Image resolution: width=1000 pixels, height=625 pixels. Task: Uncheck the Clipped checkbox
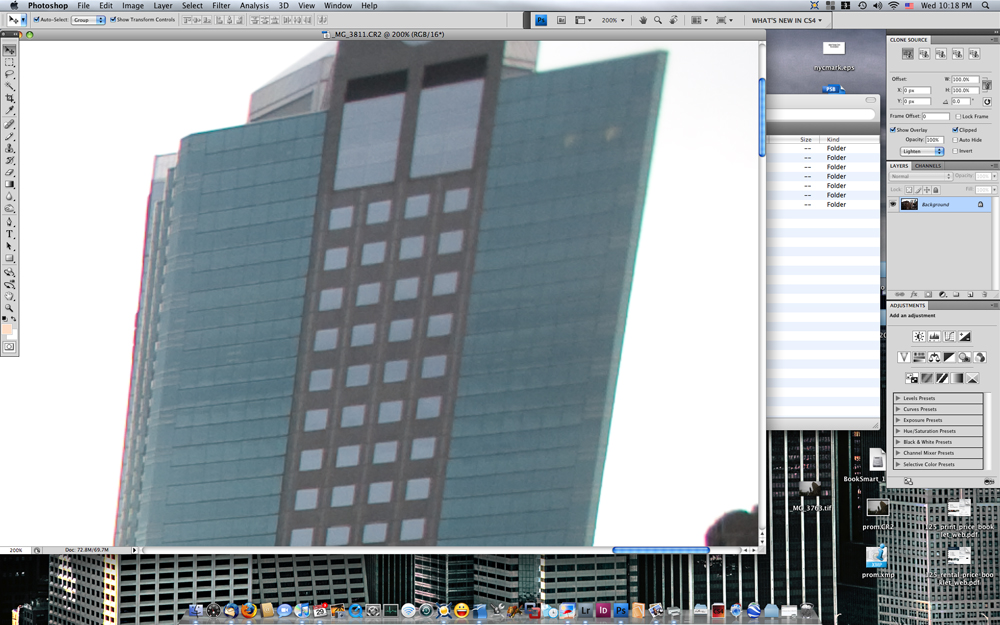click(955, 129)
